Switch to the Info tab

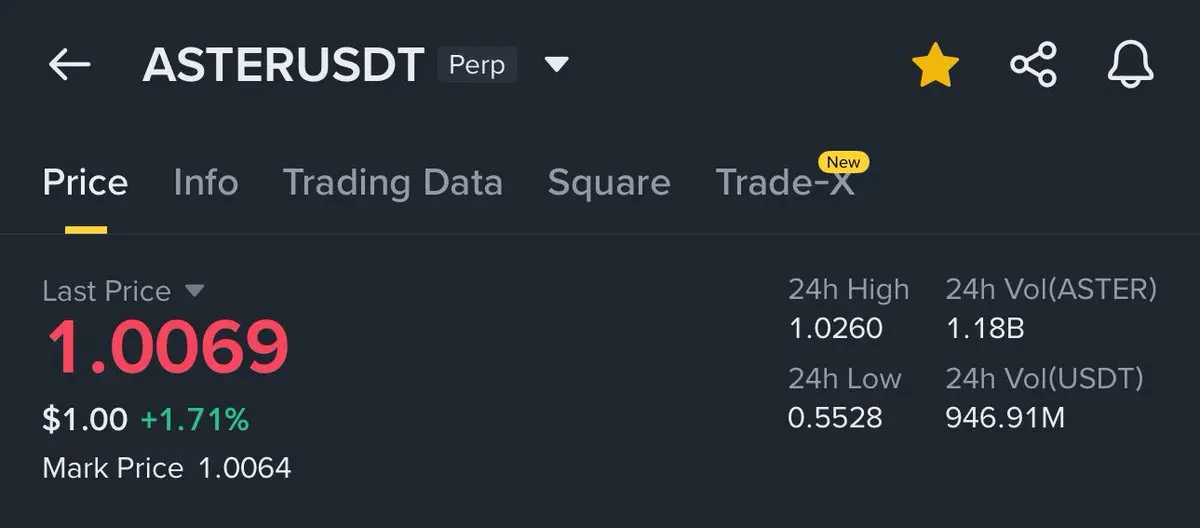click(x=205, y=183)
